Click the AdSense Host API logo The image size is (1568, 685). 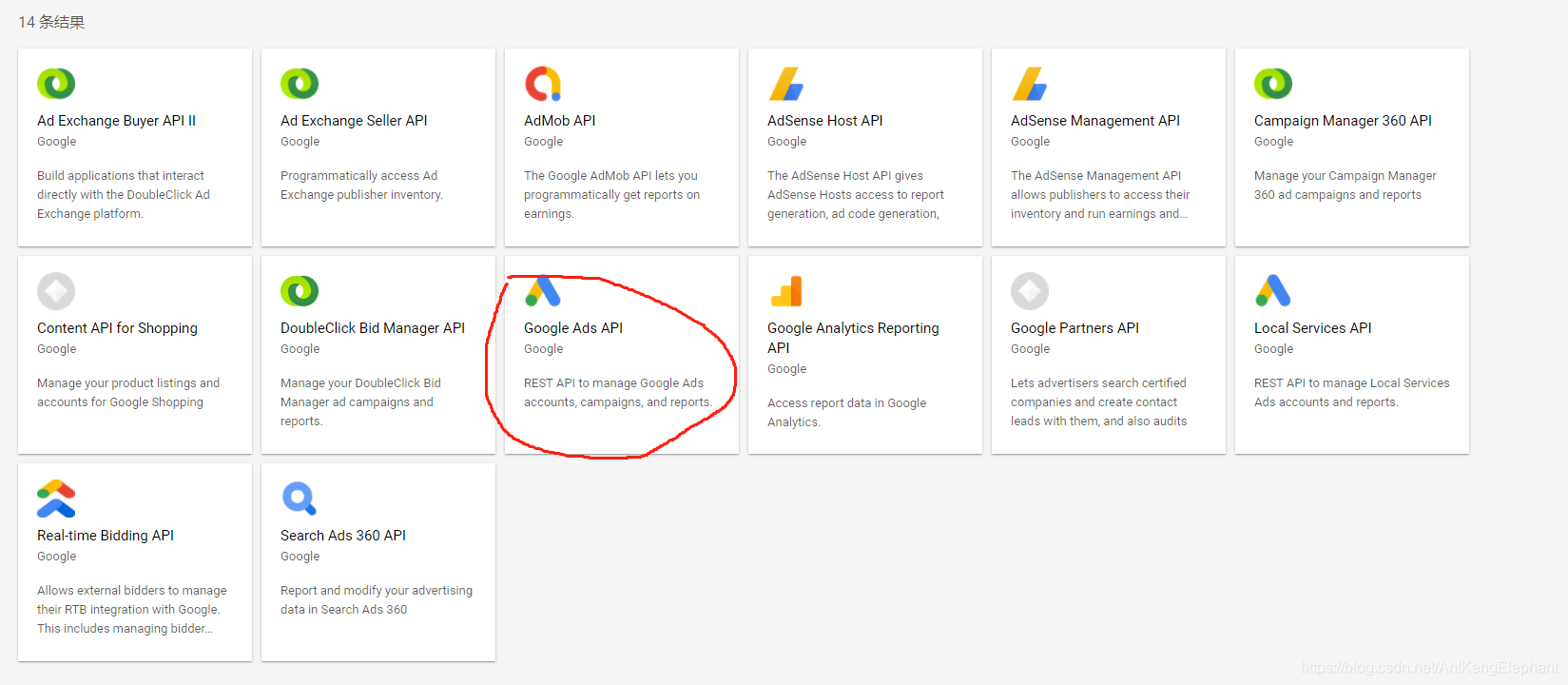tap(786, 84)
